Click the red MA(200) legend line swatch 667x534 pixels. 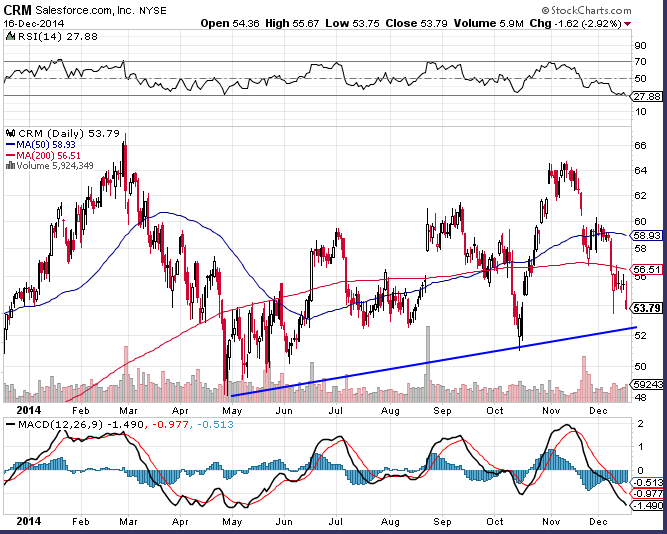pos(10,155)
